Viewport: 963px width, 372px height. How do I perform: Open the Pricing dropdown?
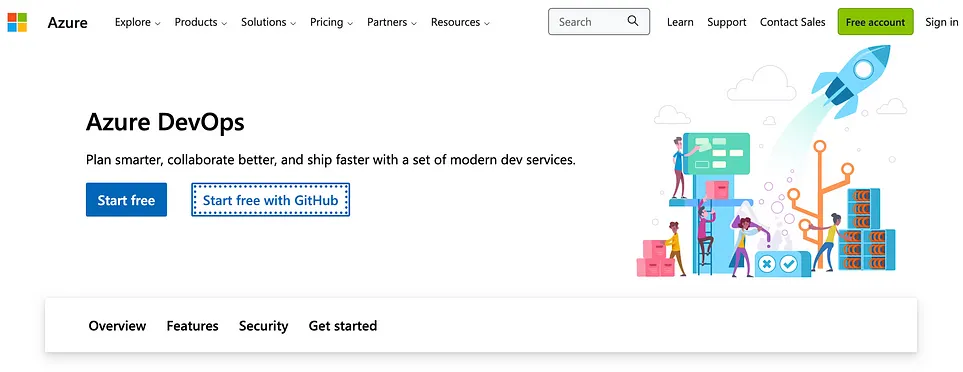[x=332, y=22]
